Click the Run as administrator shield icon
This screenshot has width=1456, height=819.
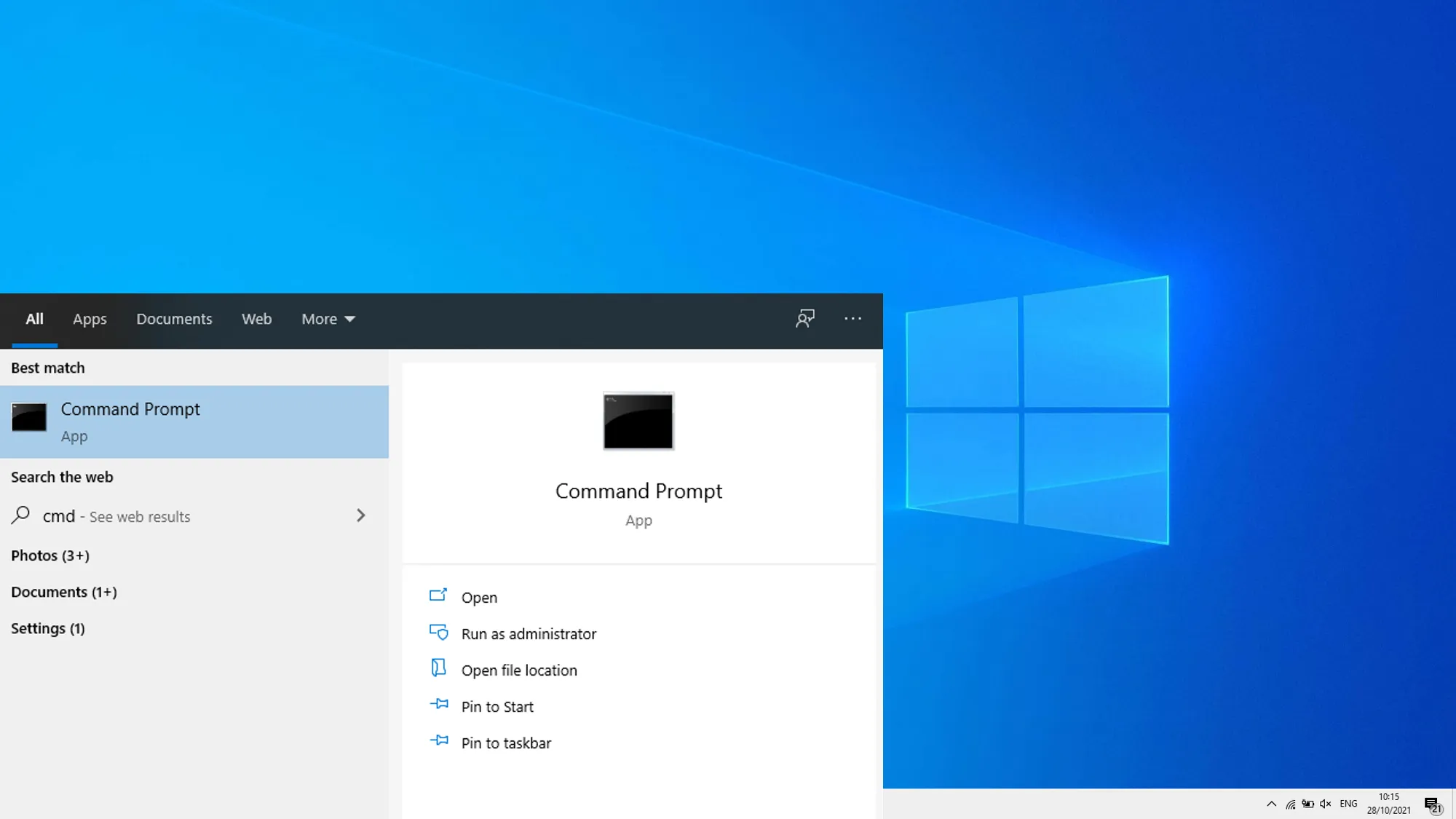coord(438,632)
